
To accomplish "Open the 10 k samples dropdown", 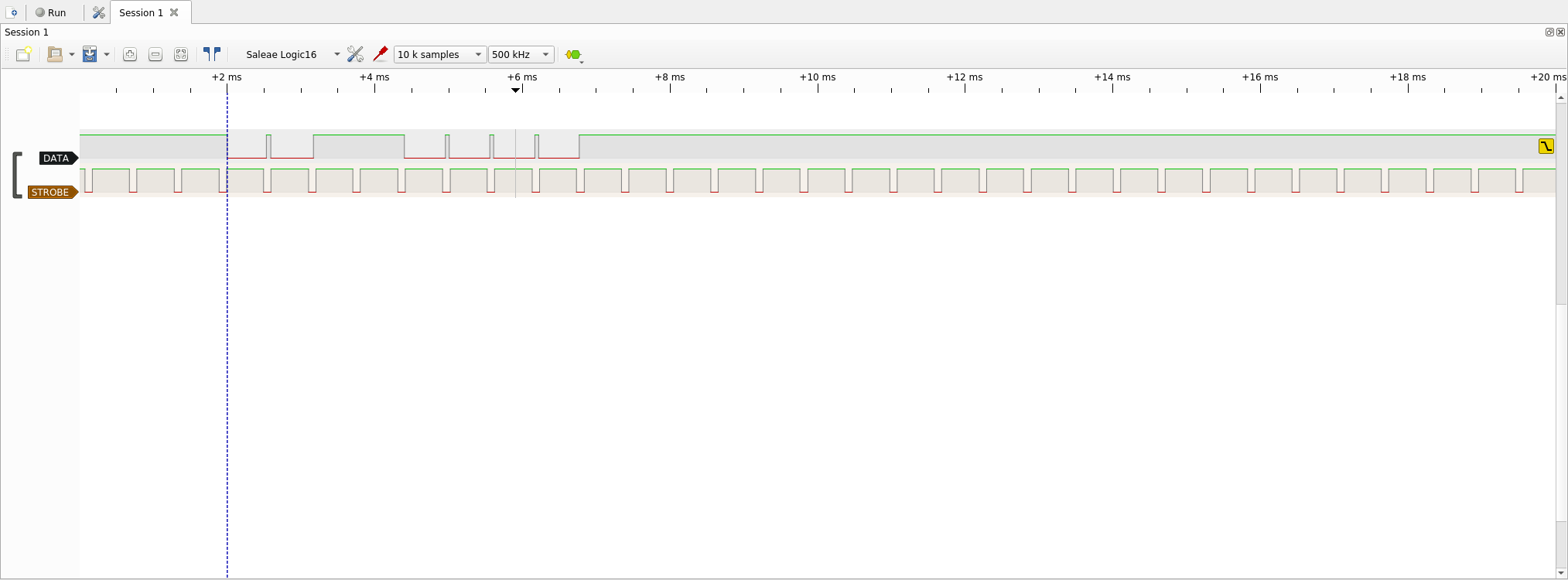I will pyautogui.click(x=439, y=54).
